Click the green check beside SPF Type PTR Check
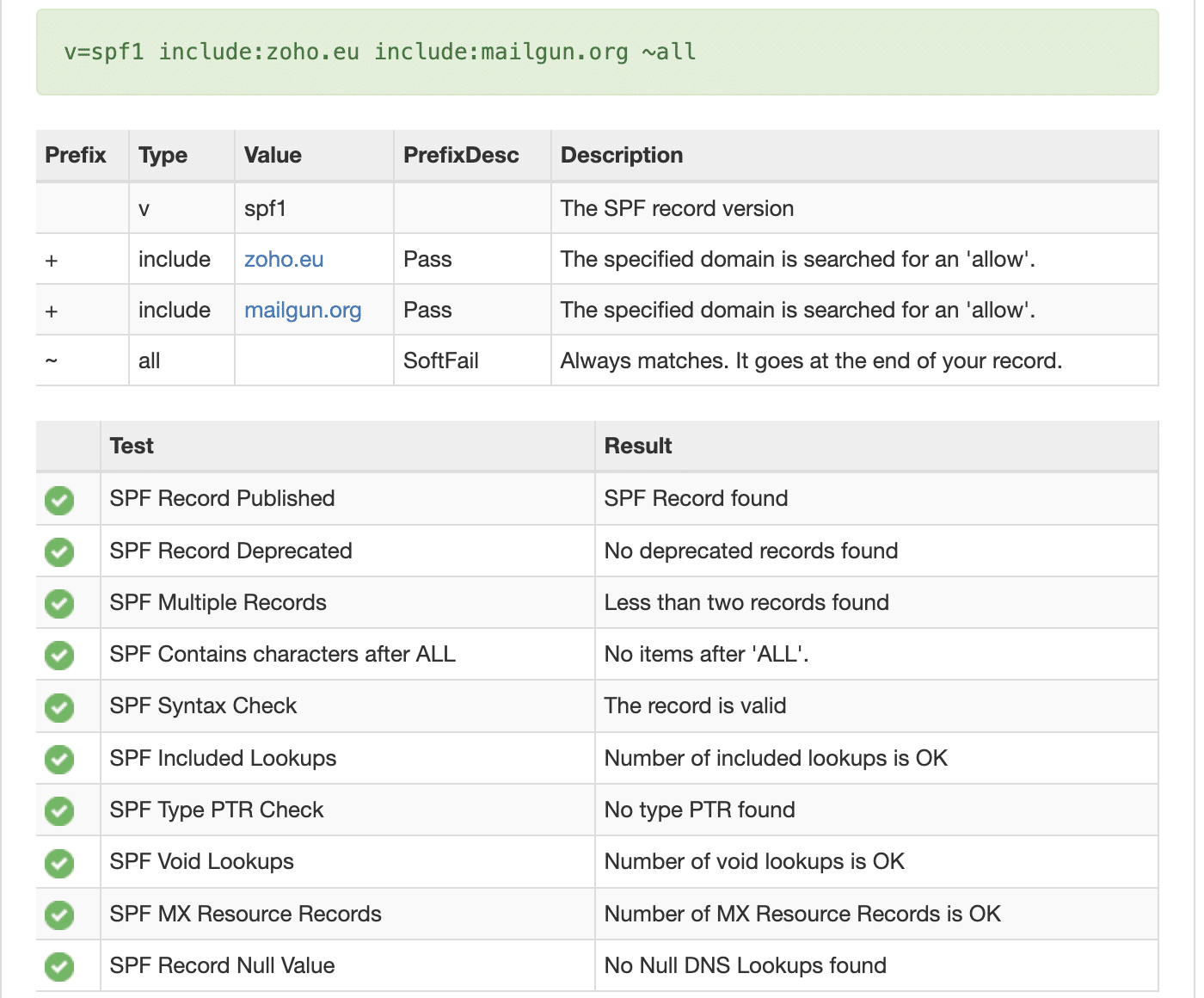This screenshot has height=998, width=1204. click(59, 810)
